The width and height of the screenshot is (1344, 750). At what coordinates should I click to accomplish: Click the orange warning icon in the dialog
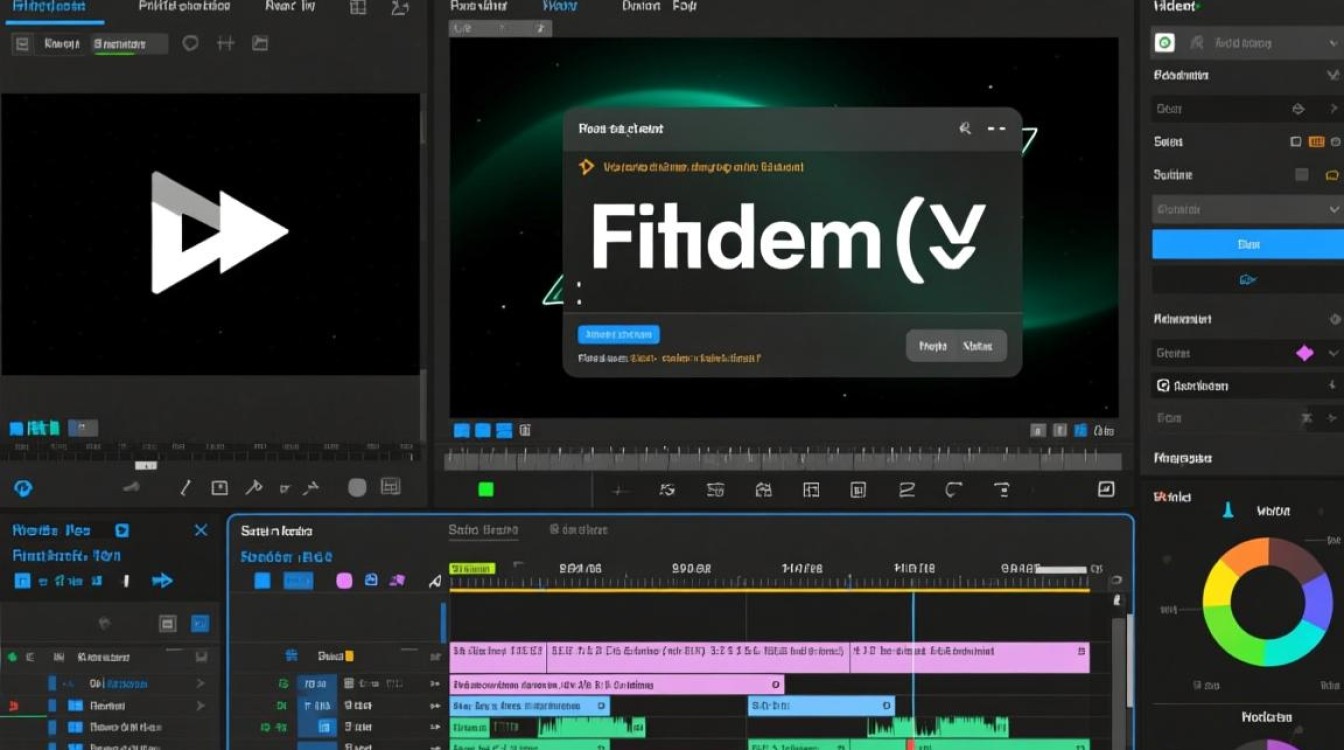click(x=587, y=167)
